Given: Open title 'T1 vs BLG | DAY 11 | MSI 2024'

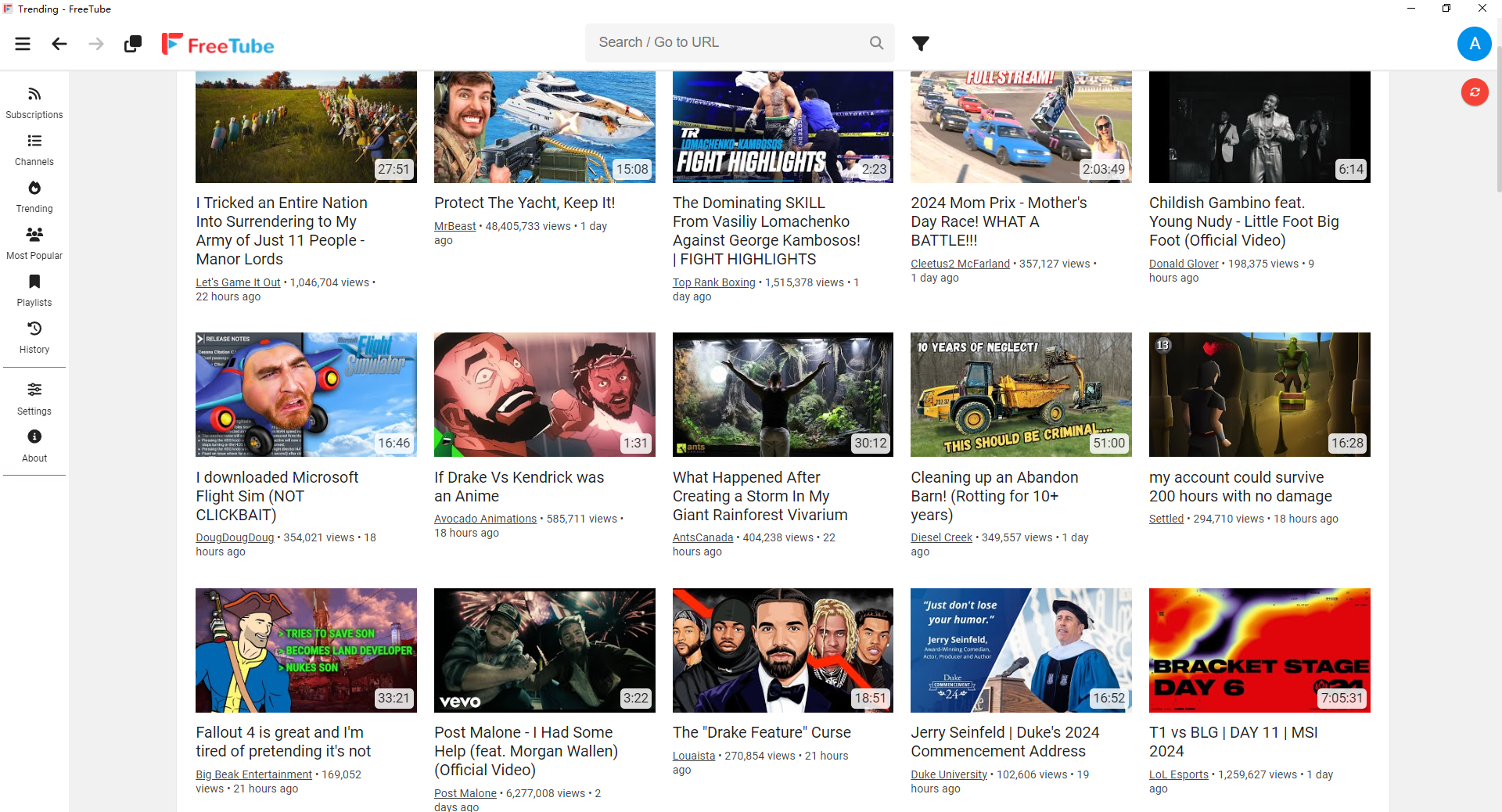Looking at the screenshot, I should [x=1234, y=742].
